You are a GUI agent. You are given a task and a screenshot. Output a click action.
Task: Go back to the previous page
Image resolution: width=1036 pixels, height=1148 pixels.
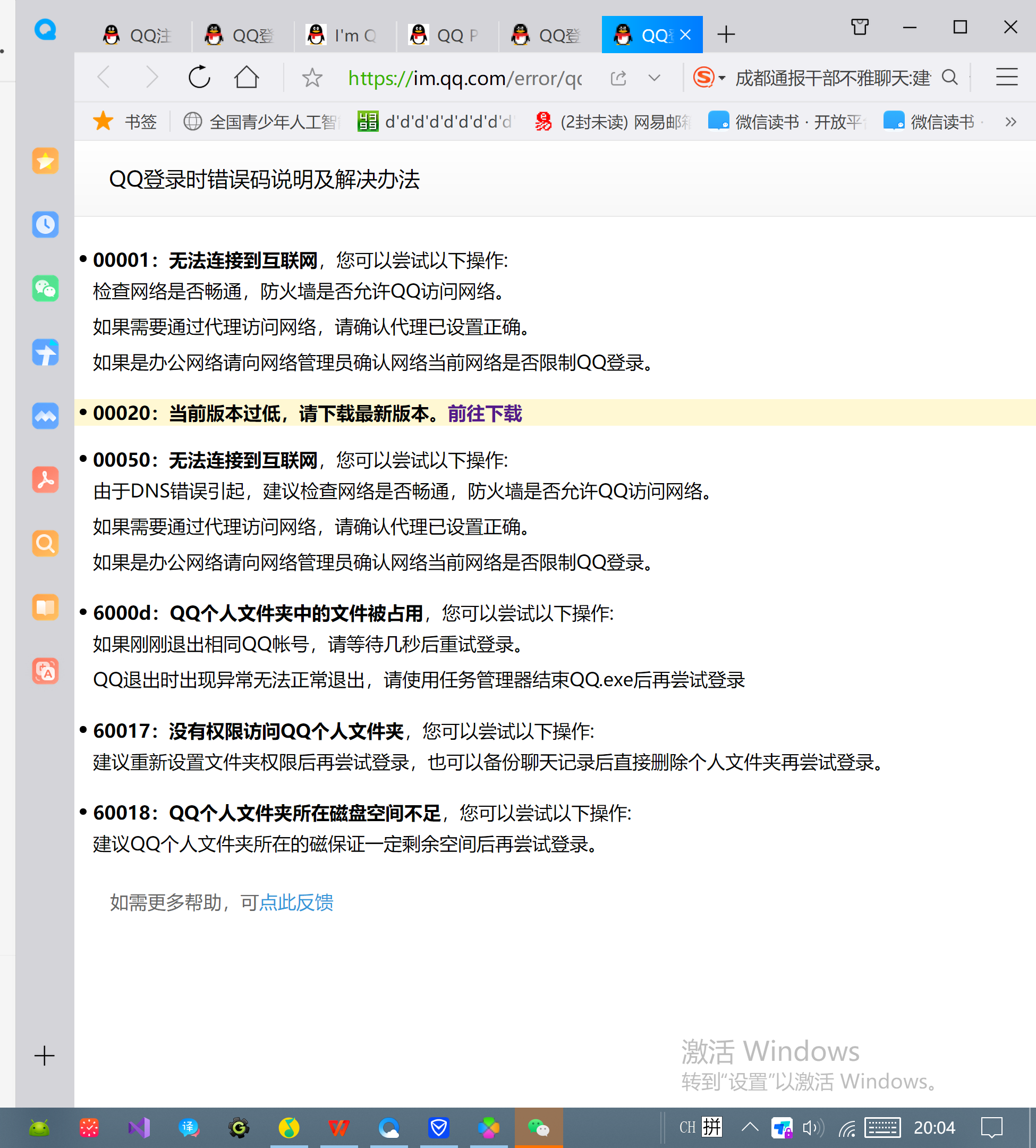click(104, 77)
